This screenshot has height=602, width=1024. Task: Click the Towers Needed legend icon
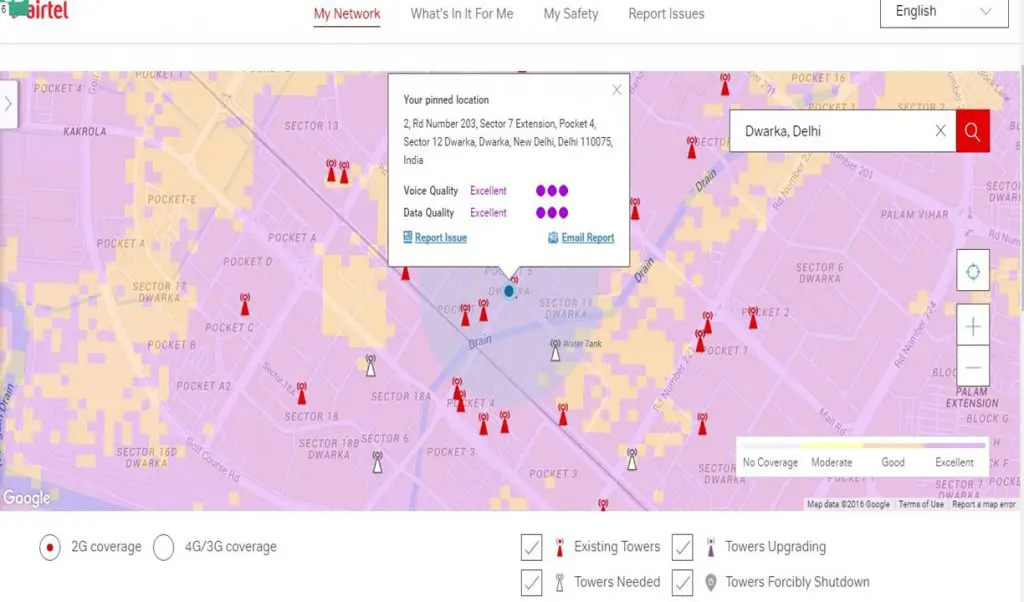click(x=559, y=582)
